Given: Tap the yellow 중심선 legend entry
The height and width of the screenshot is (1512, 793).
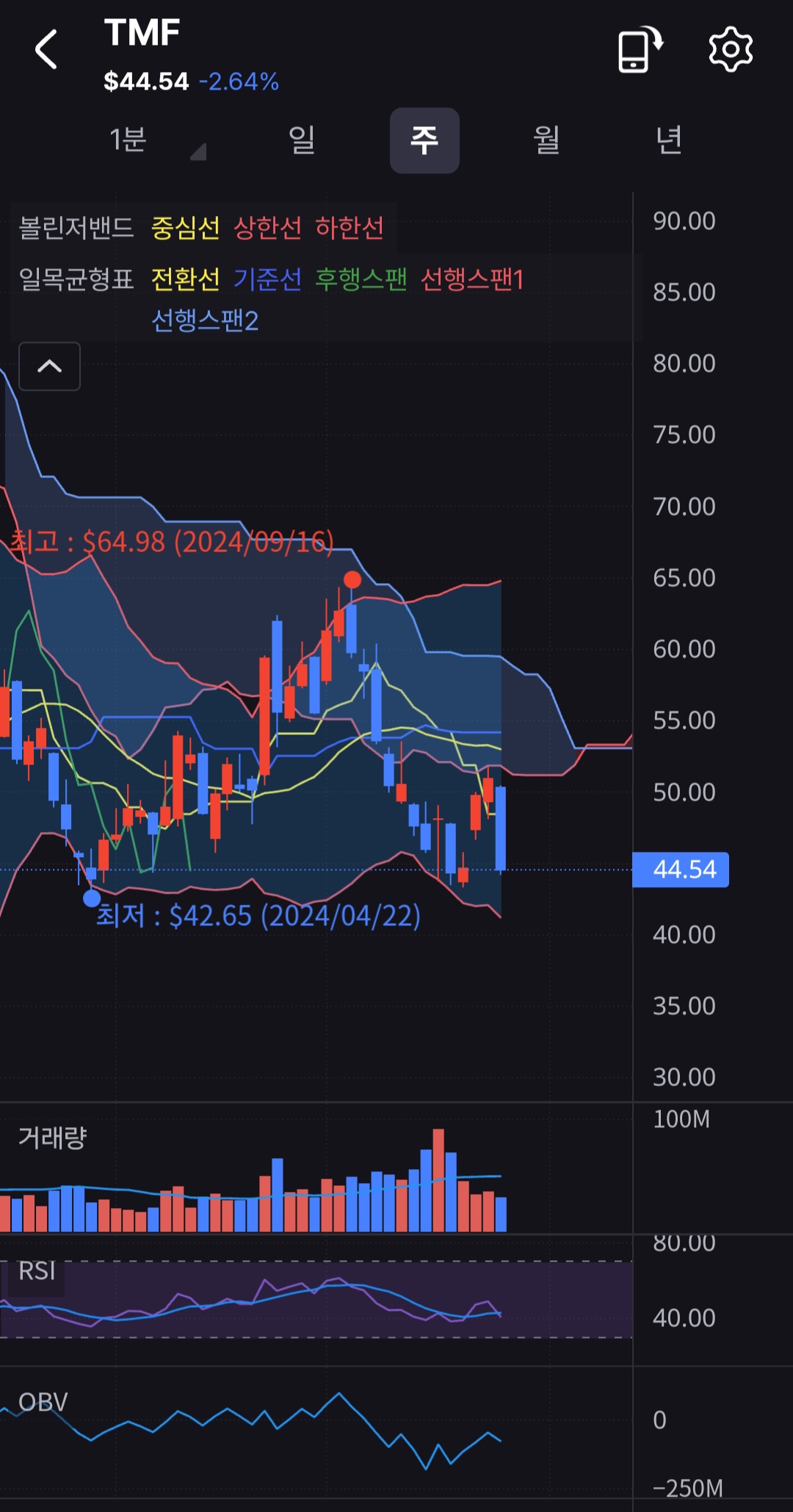Looking at the screenshot, I should coord(185,228).
